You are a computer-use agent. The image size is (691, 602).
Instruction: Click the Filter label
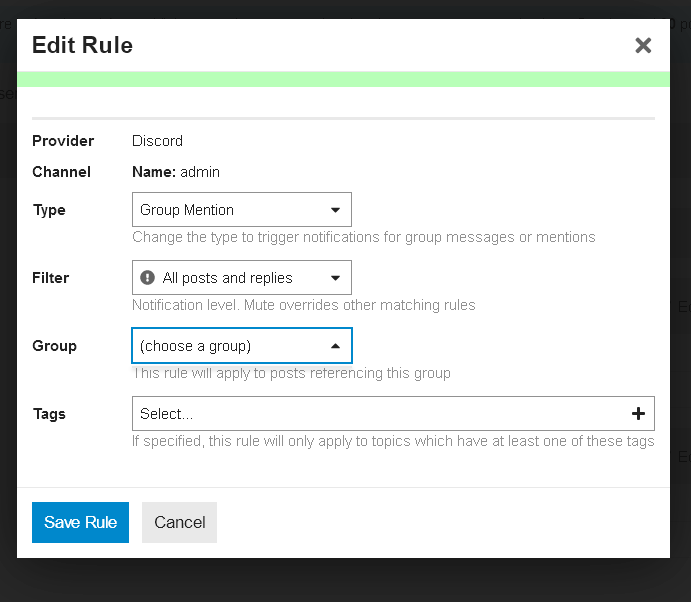coord(51,278)
